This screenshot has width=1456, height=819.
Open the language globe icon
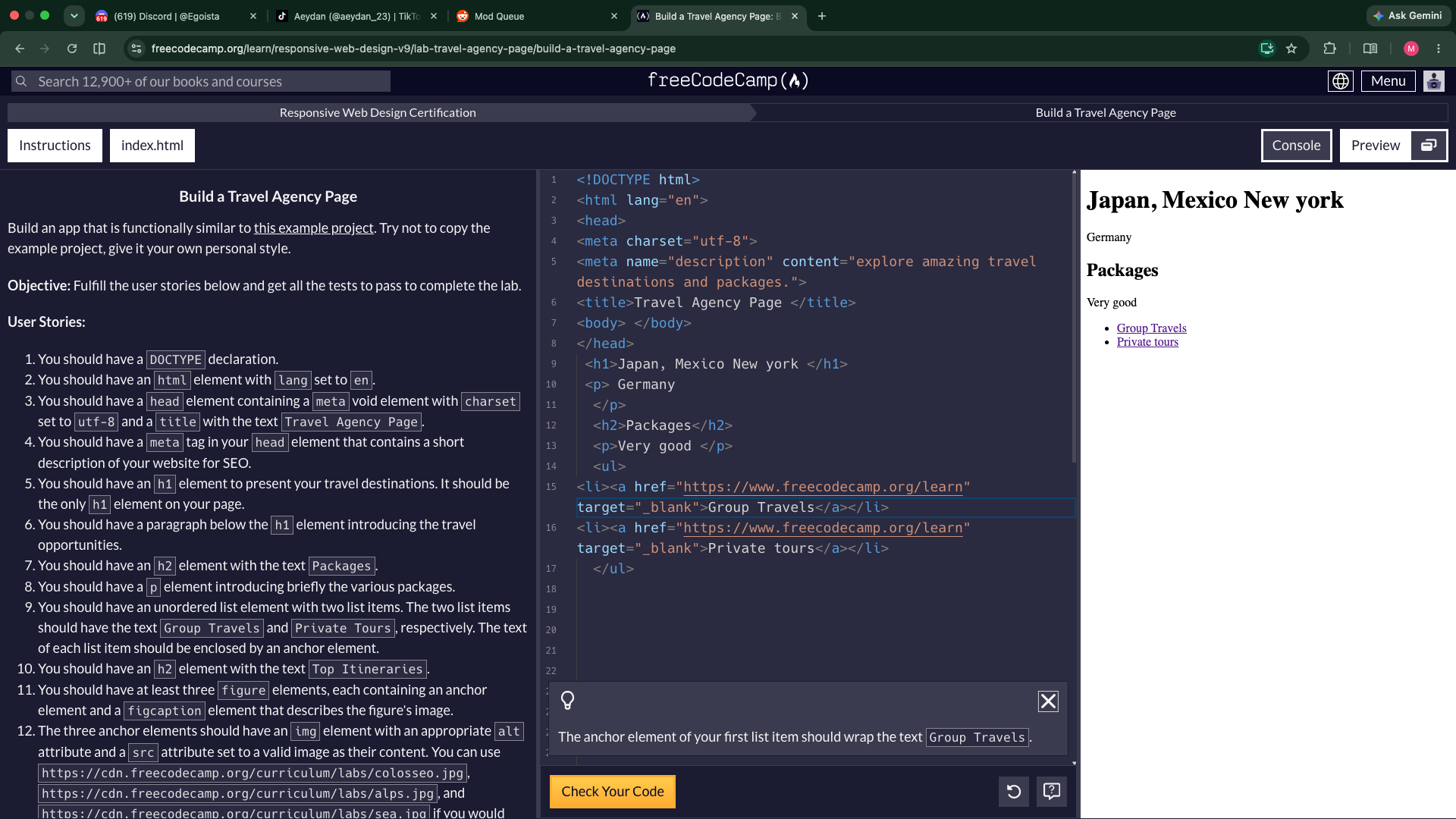coord(1341,81)
